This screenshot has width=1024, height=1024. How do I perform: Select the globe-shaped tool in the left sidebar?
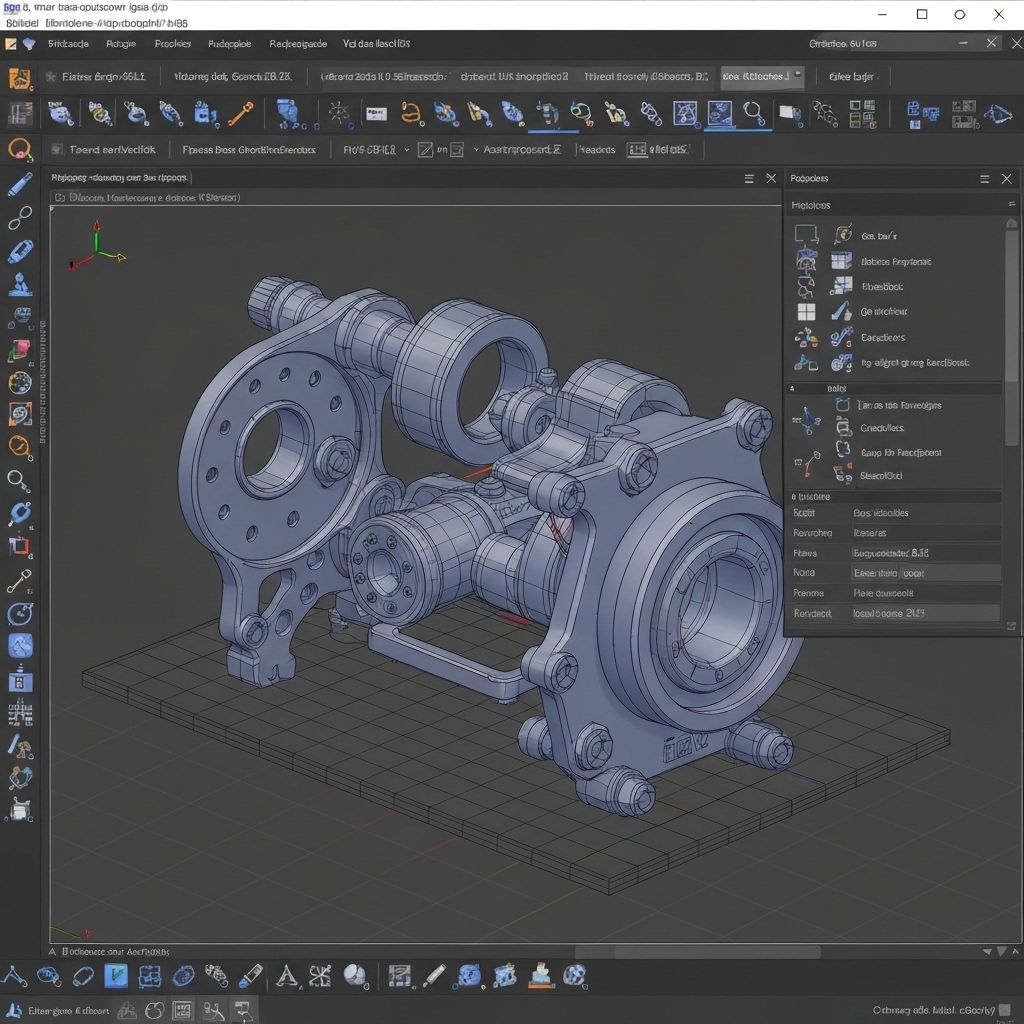point(21,382)
